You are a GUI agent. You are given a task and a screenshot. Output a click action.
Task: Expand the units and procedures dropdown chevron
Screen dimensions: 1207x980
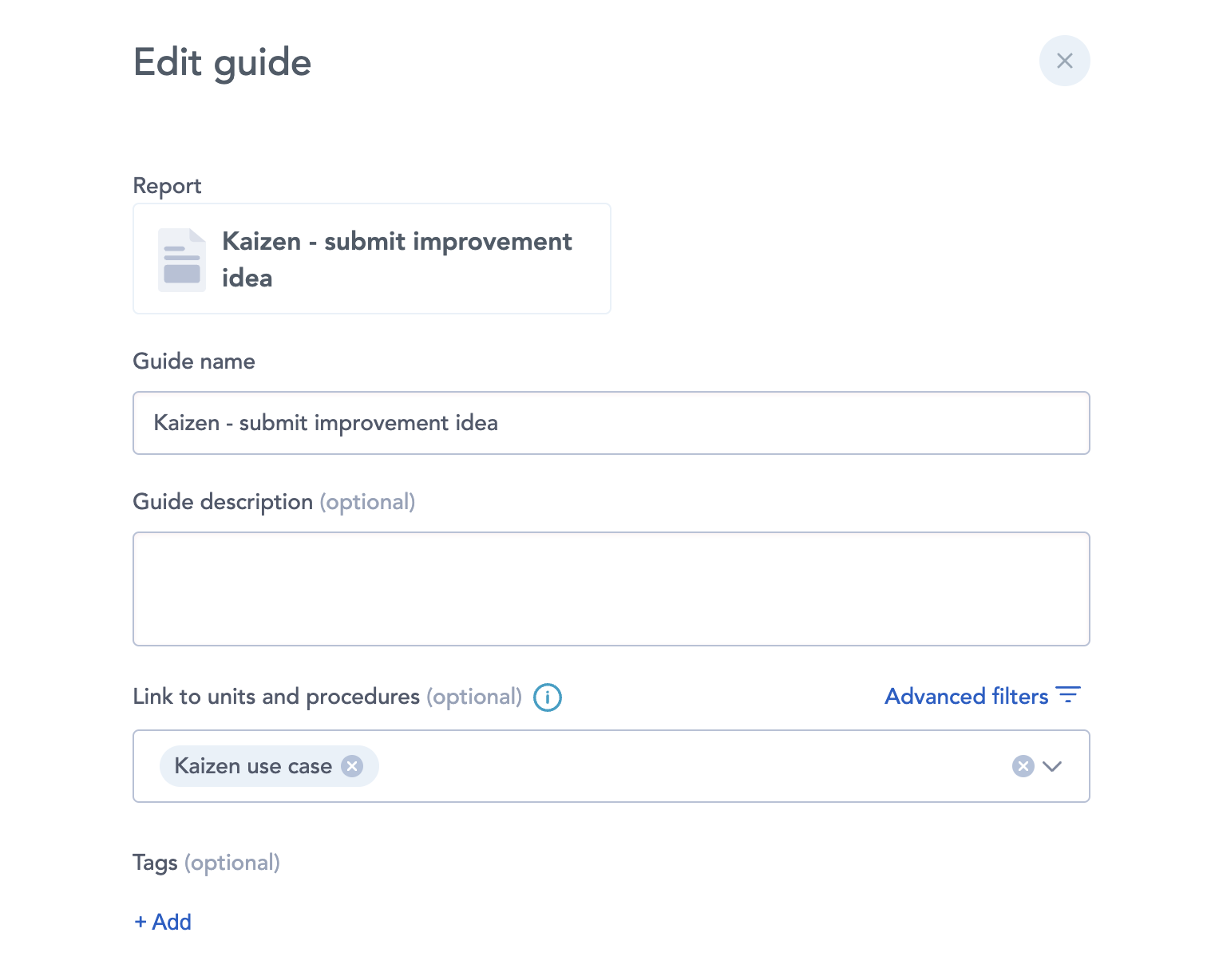(x=1053, y=766)
